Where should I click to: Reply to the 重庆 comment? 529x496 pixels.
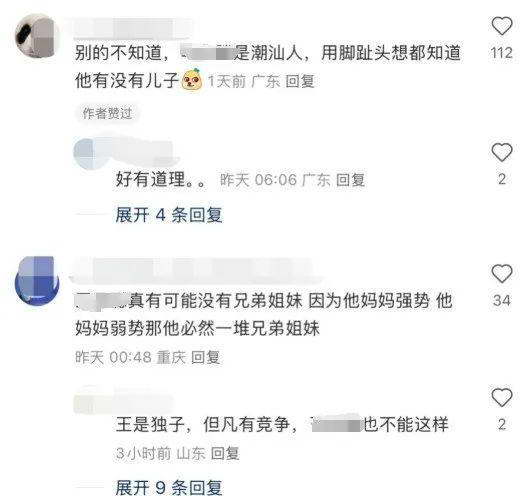tap(205, 357)
